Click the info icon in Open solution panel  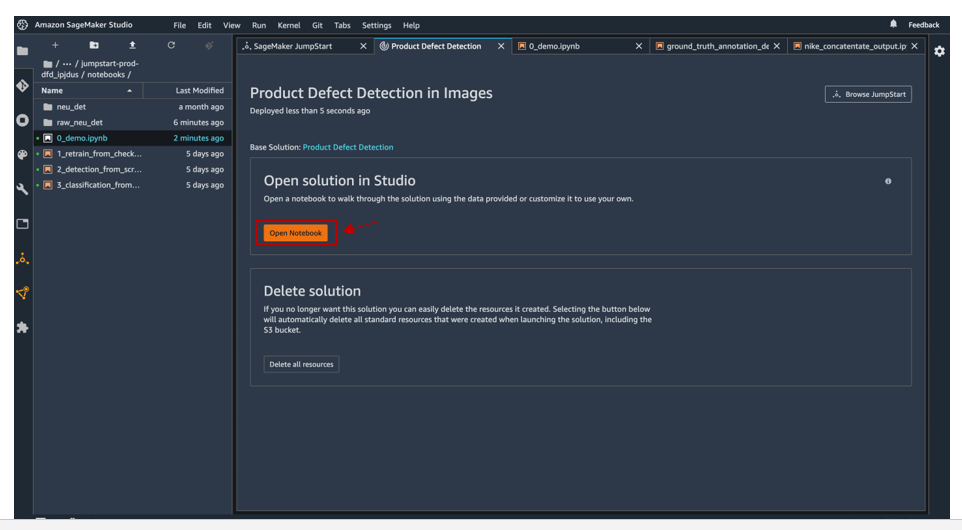[888, 181]
